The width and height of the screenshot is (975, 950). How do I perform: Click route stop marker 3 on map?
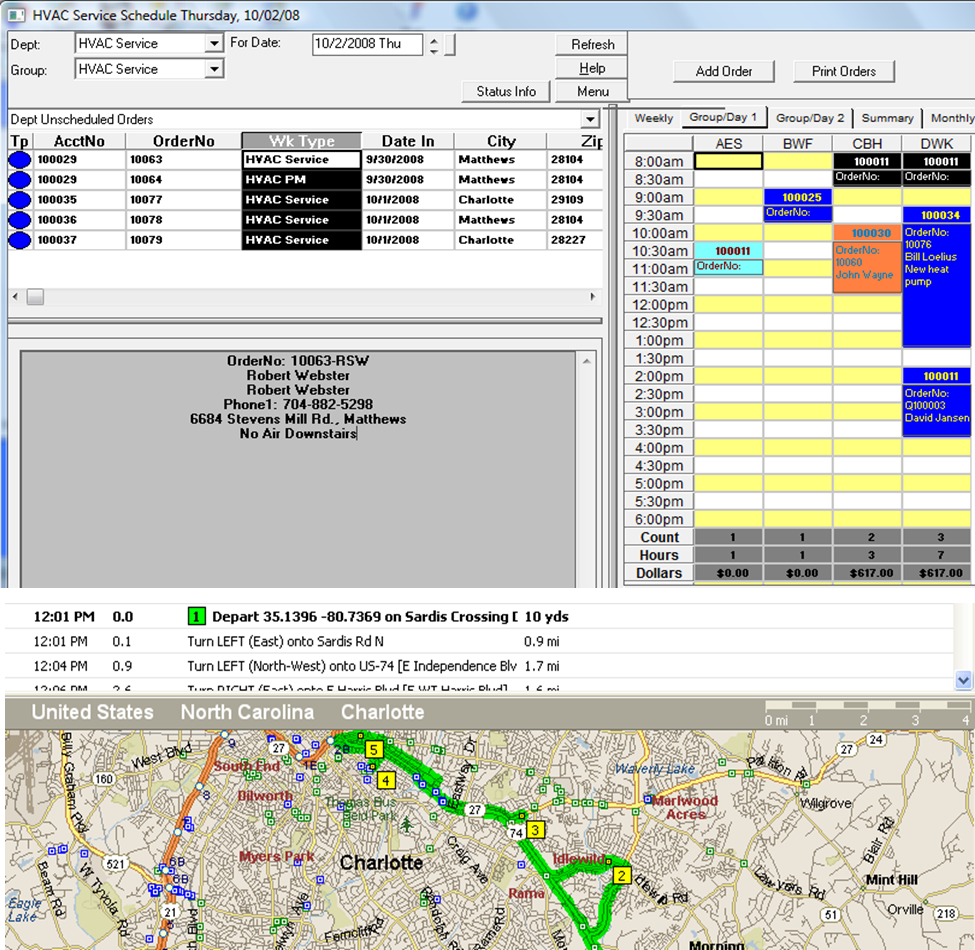[x=536, y=829]
